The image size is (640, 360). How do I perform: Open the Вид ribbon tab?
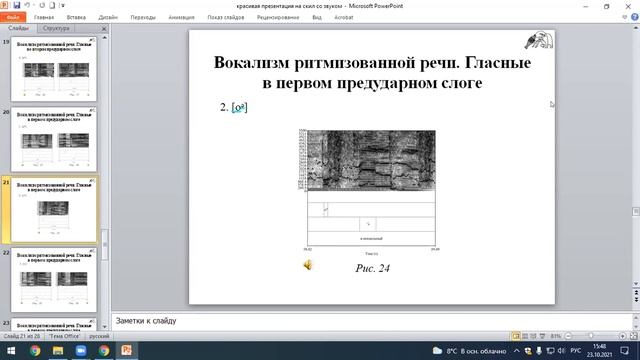[317, 18]
